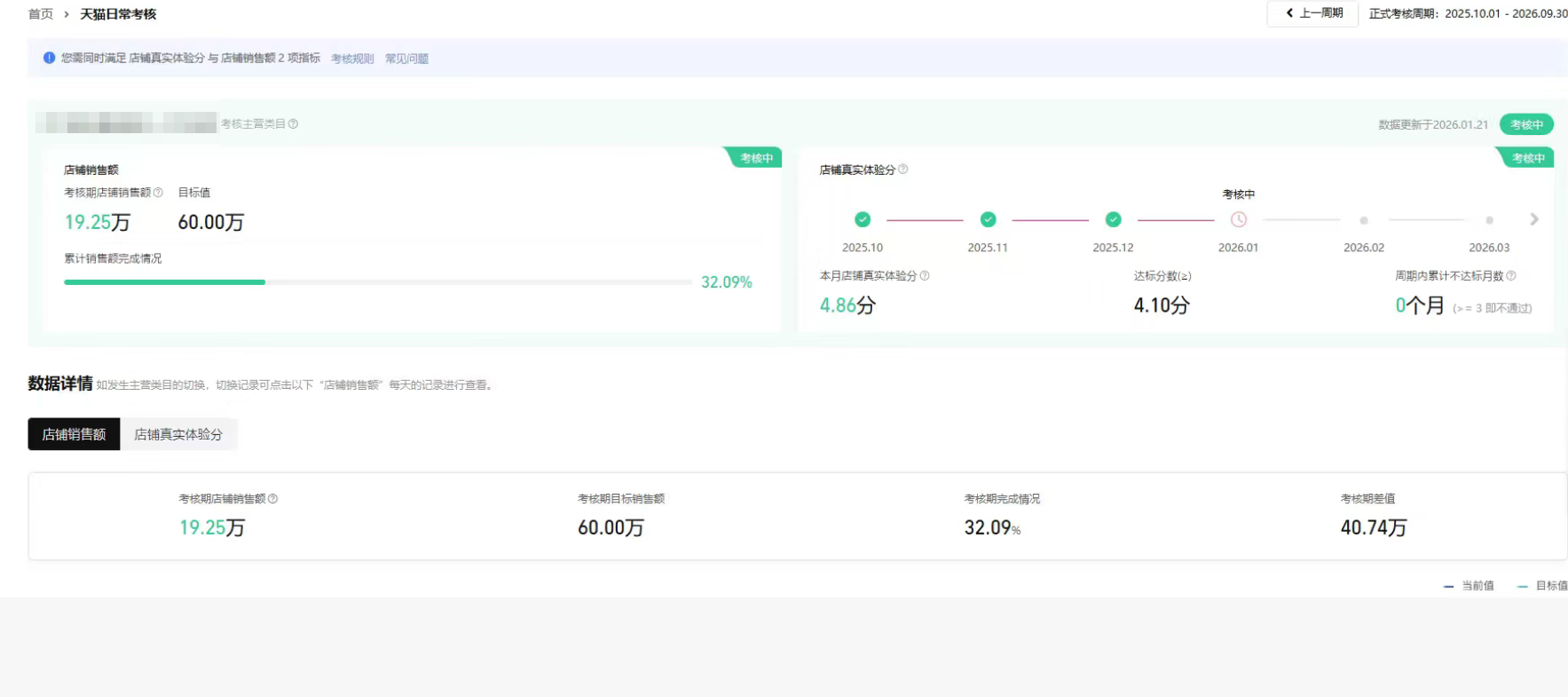Switch to the 店铺真实体验分 tab
Viewport: 1568px width, 697px height.
tap(178, 434)
